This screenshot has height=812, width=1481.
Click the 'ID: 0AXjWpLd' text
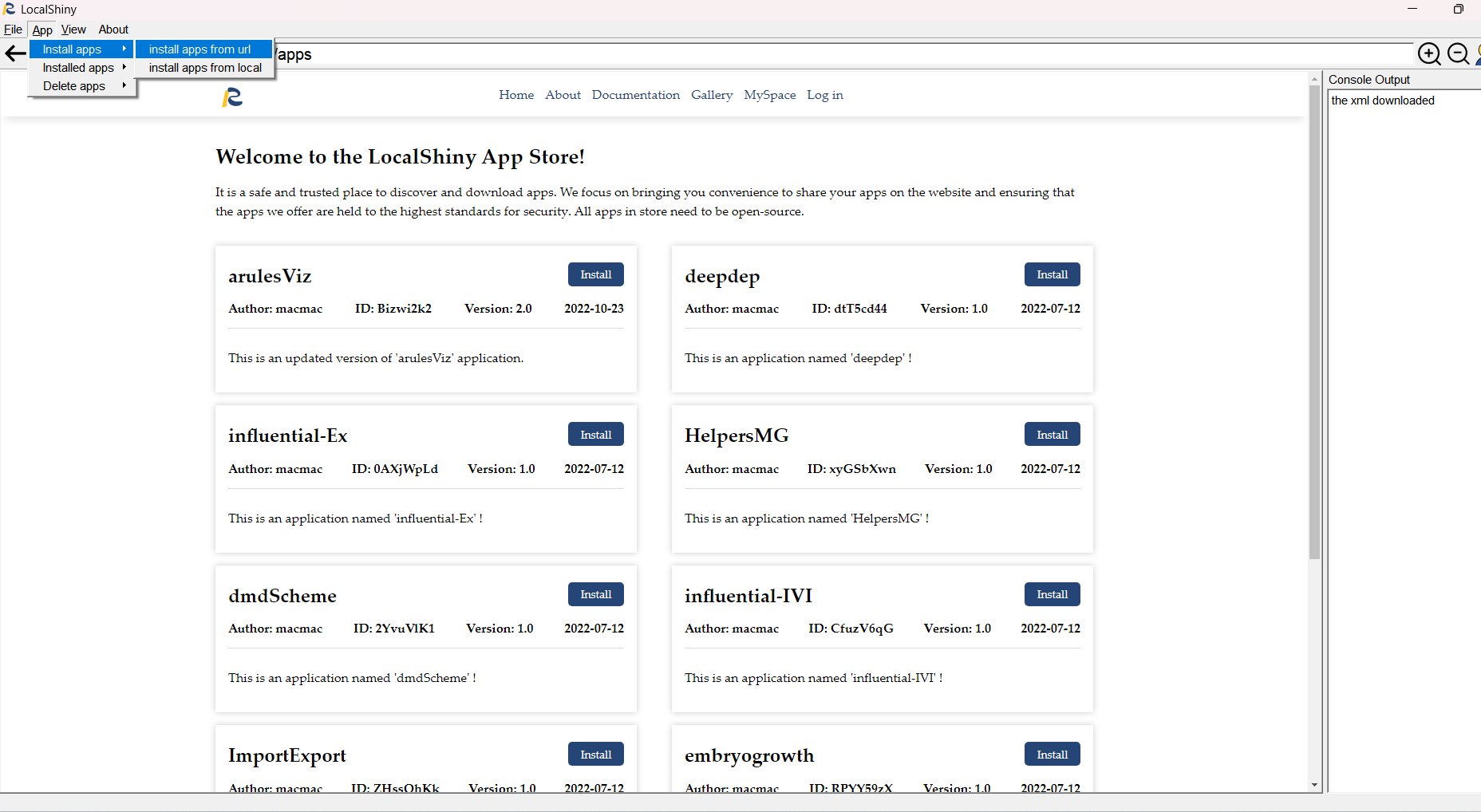(395, 469)
